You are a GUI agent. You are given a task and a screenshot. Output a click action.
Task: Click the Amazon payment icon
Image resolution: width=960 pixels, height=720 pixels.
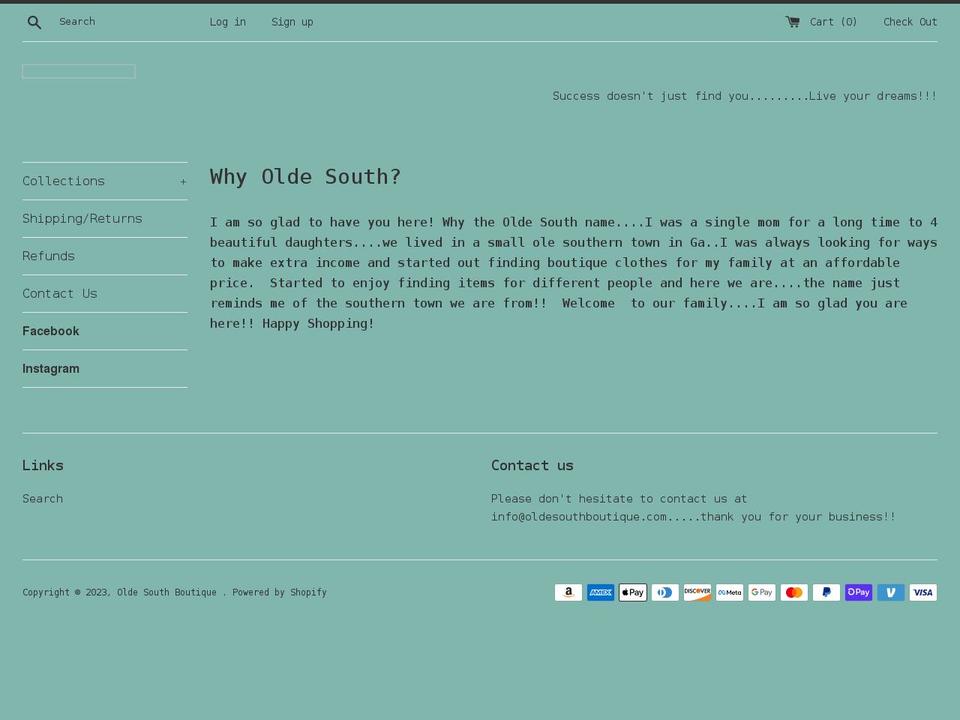point(568,592)
